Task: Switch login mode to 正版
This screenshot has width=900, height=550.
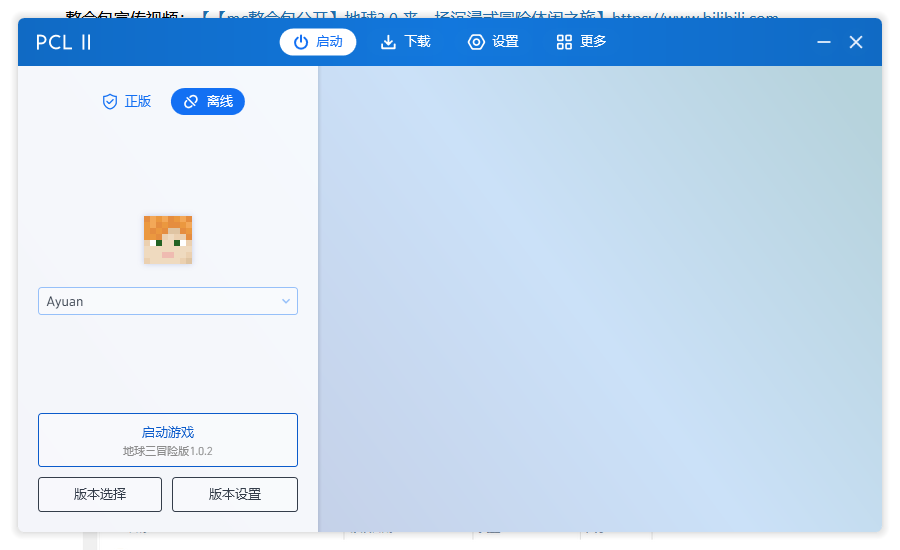Action: [x=127, y=102]
